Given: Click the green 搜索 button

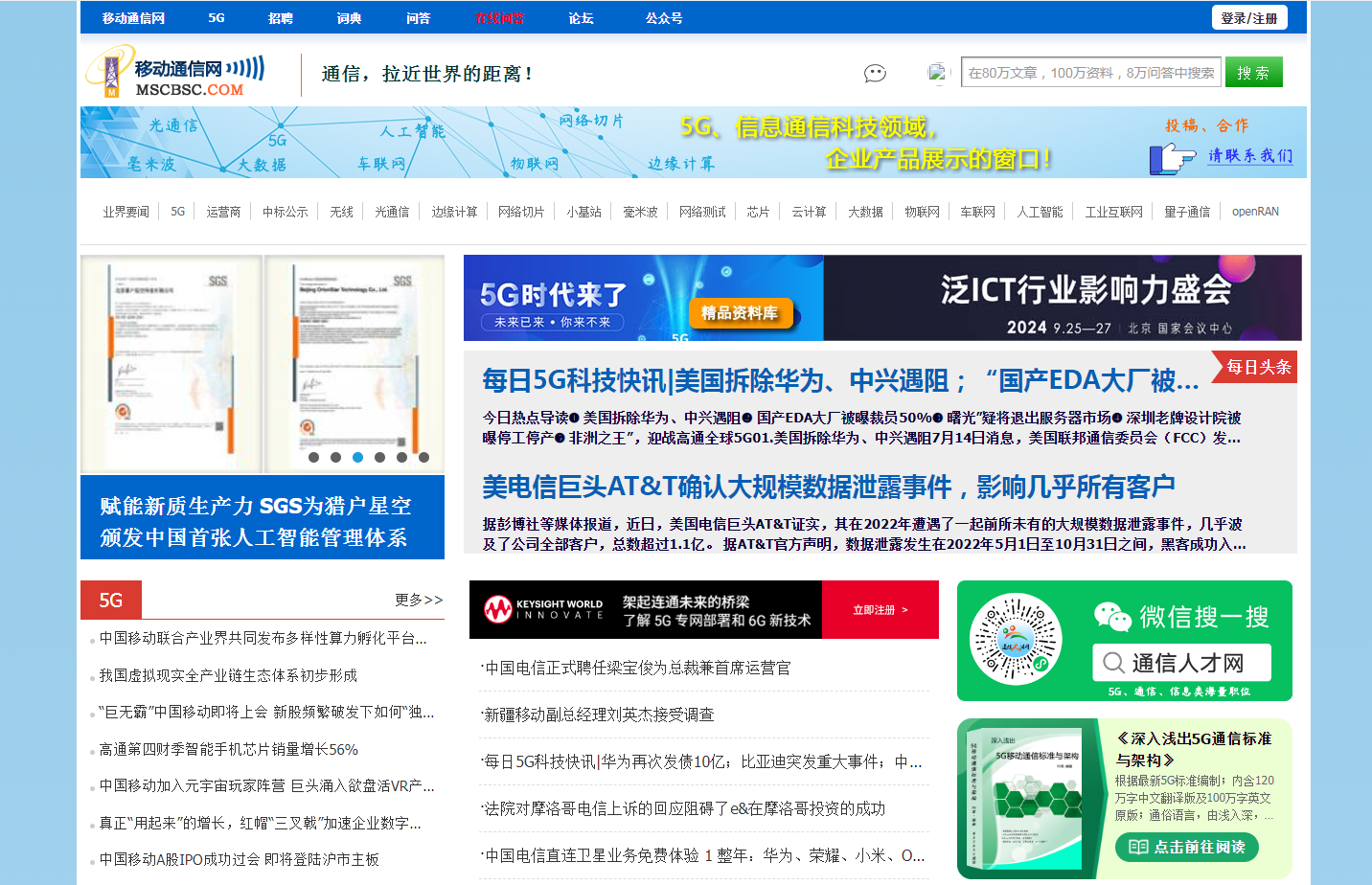Looking at the screenshot, I should [1254, 73].
